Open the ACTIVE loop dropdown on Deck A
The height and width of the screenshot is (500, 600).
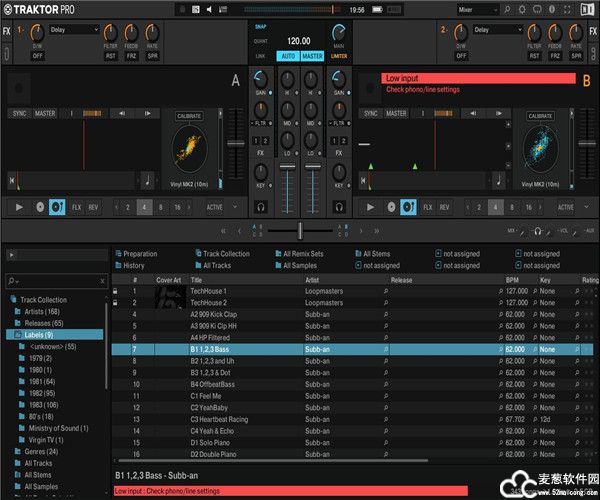[x=218, y=207]
